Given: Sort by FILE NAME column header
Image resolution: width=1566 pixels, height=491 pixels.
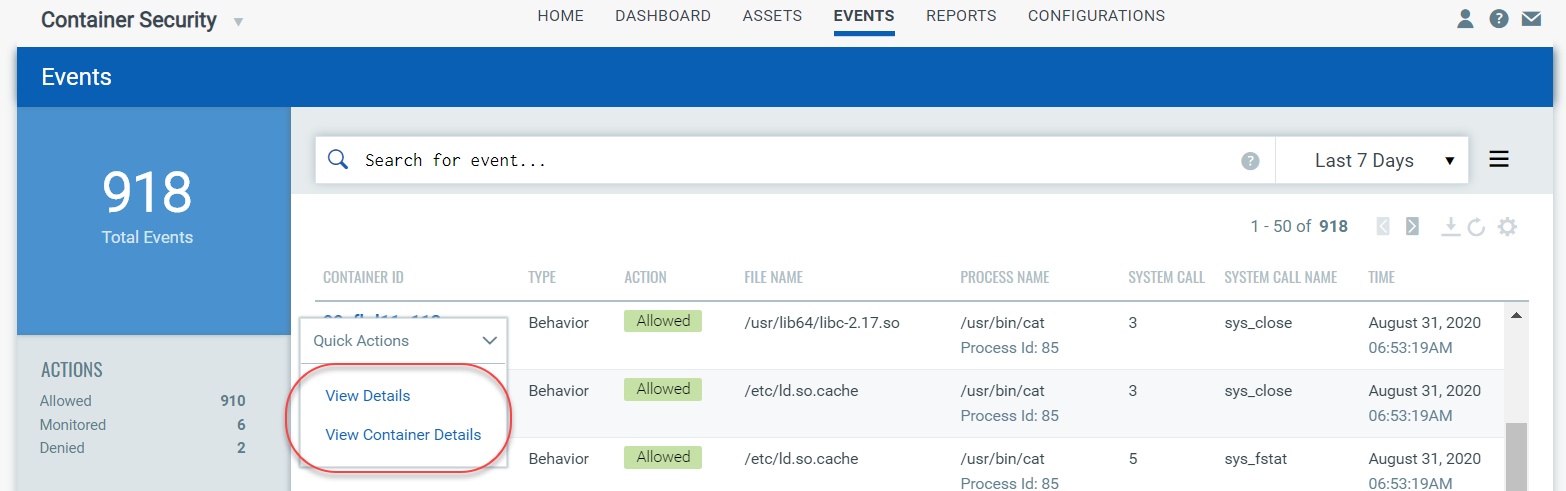Looking at the screenshot, I should [774, 277].
